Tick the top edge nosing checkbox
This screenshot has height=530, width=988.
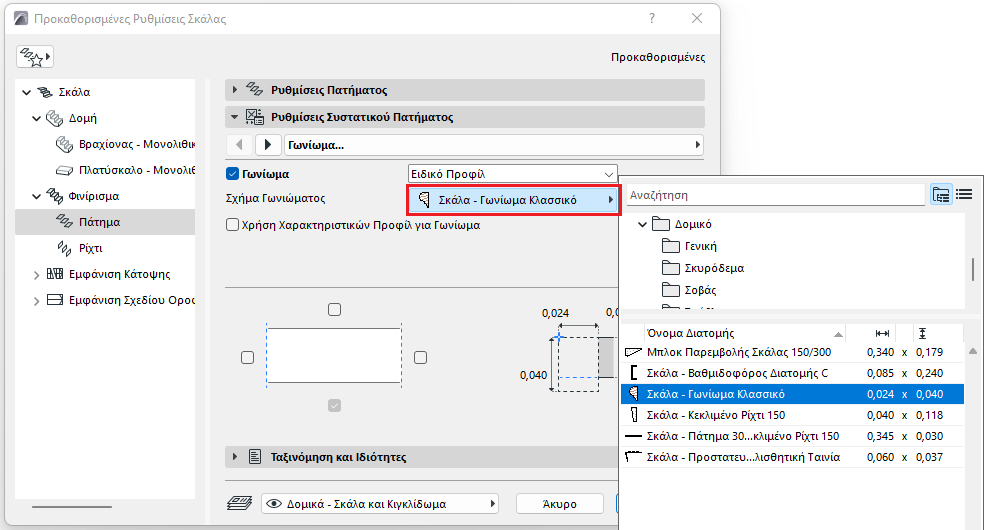click(335, 309)
